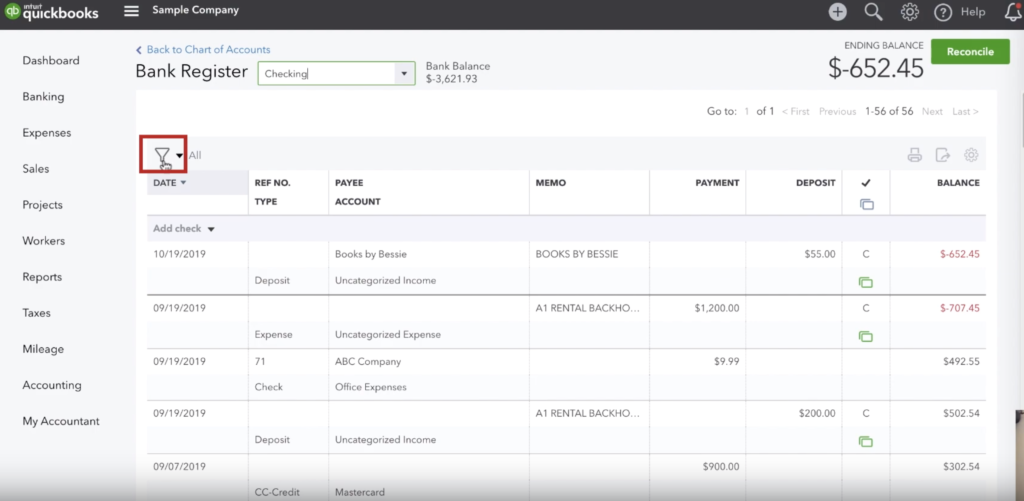This screenshot has height=501, width=1024.
Task: Click attachment icon on Books by Bessie row
Action: pos(866,282)
